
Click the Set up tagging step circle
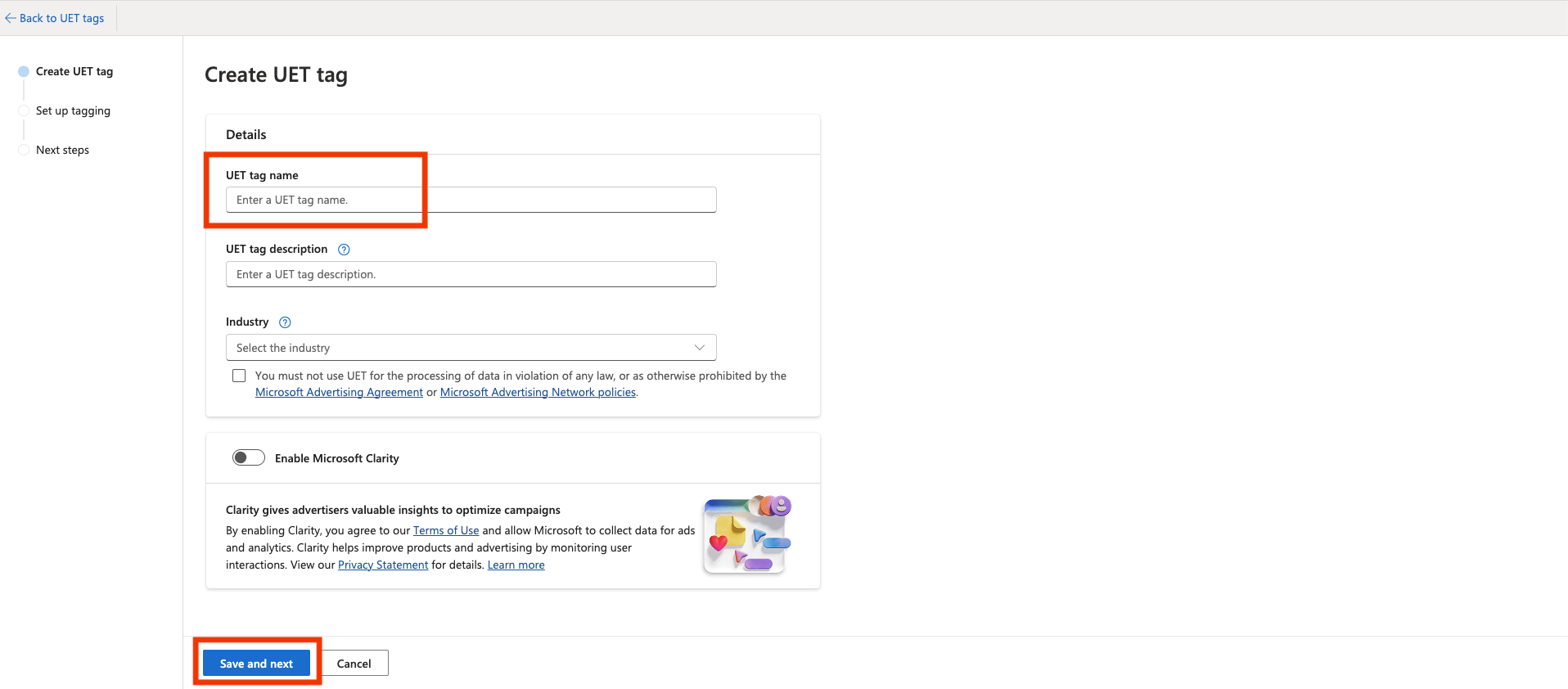pyautogui.click(x=24, y=111)
